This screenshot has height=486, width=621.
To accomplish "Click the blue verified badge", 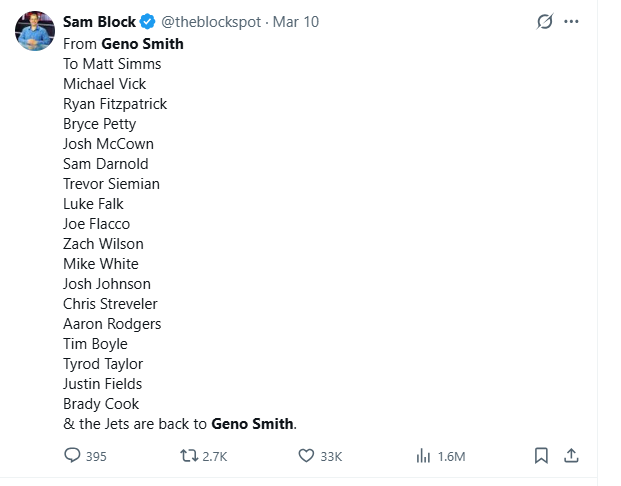I will [147, 22].
